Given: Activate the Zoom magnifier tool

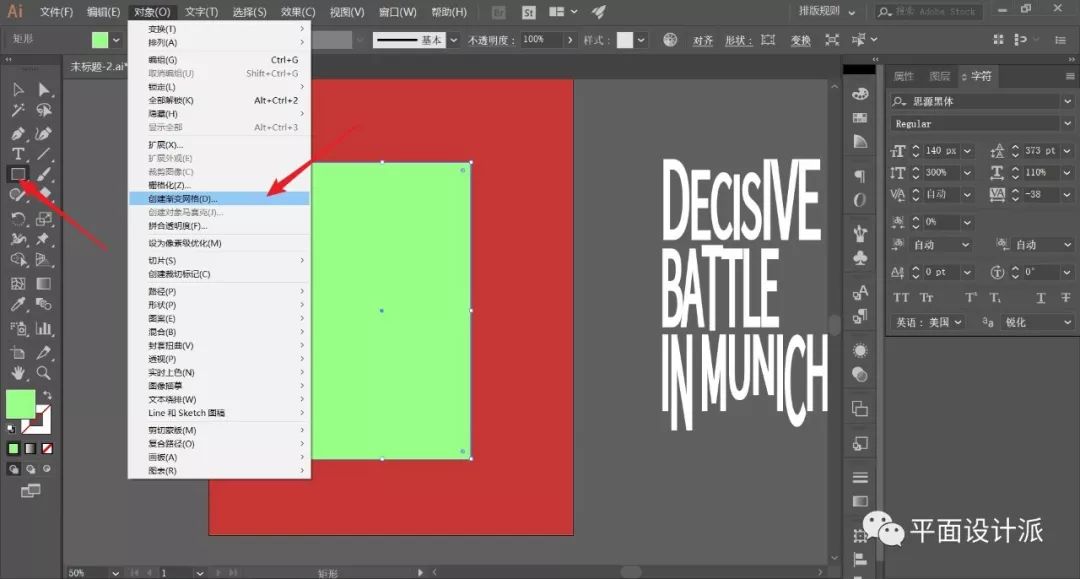Looking at the screenshot, I should pos(44,373).
